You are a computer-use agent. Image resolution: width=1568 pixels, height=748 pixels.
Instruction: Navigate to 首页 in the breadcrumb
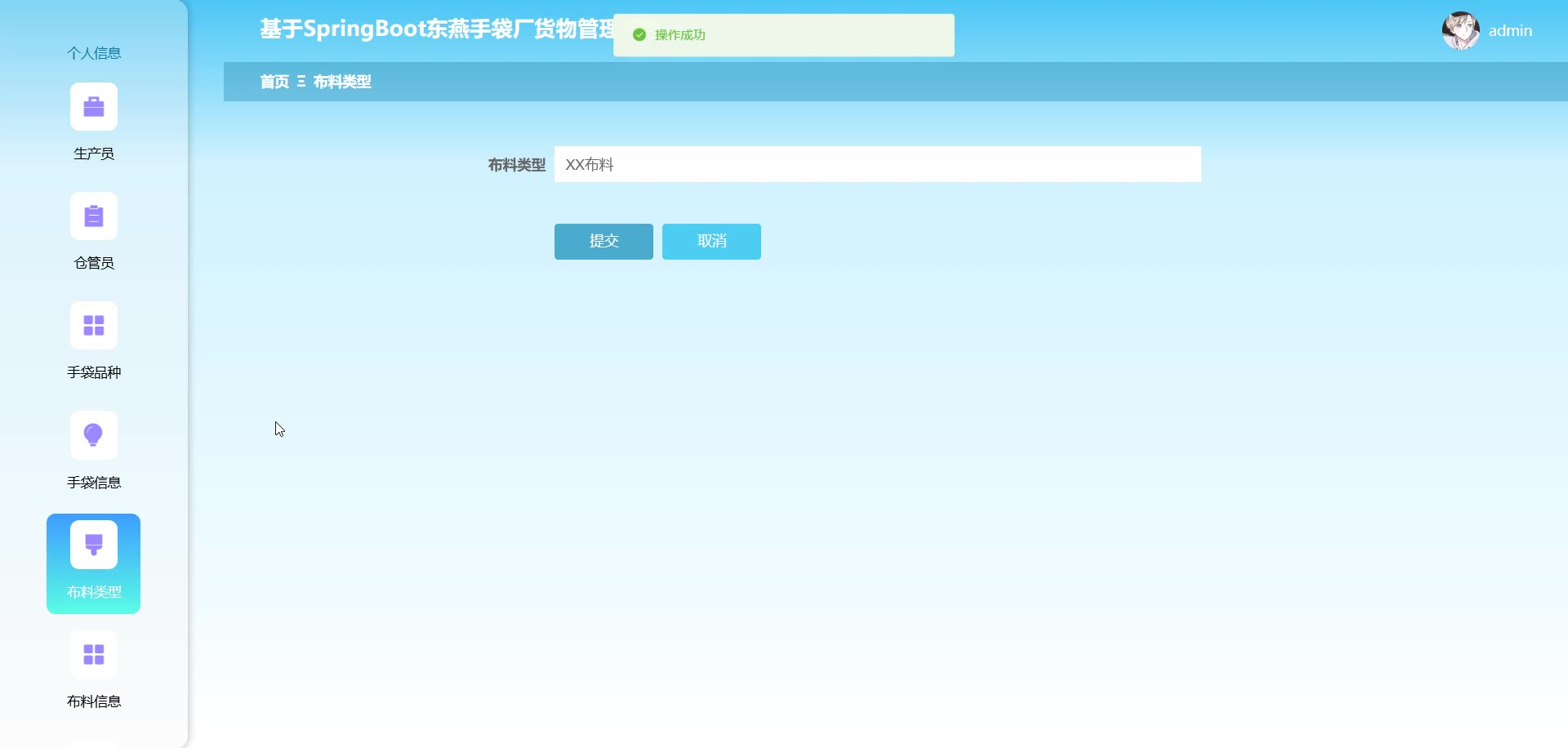(274, 82)
